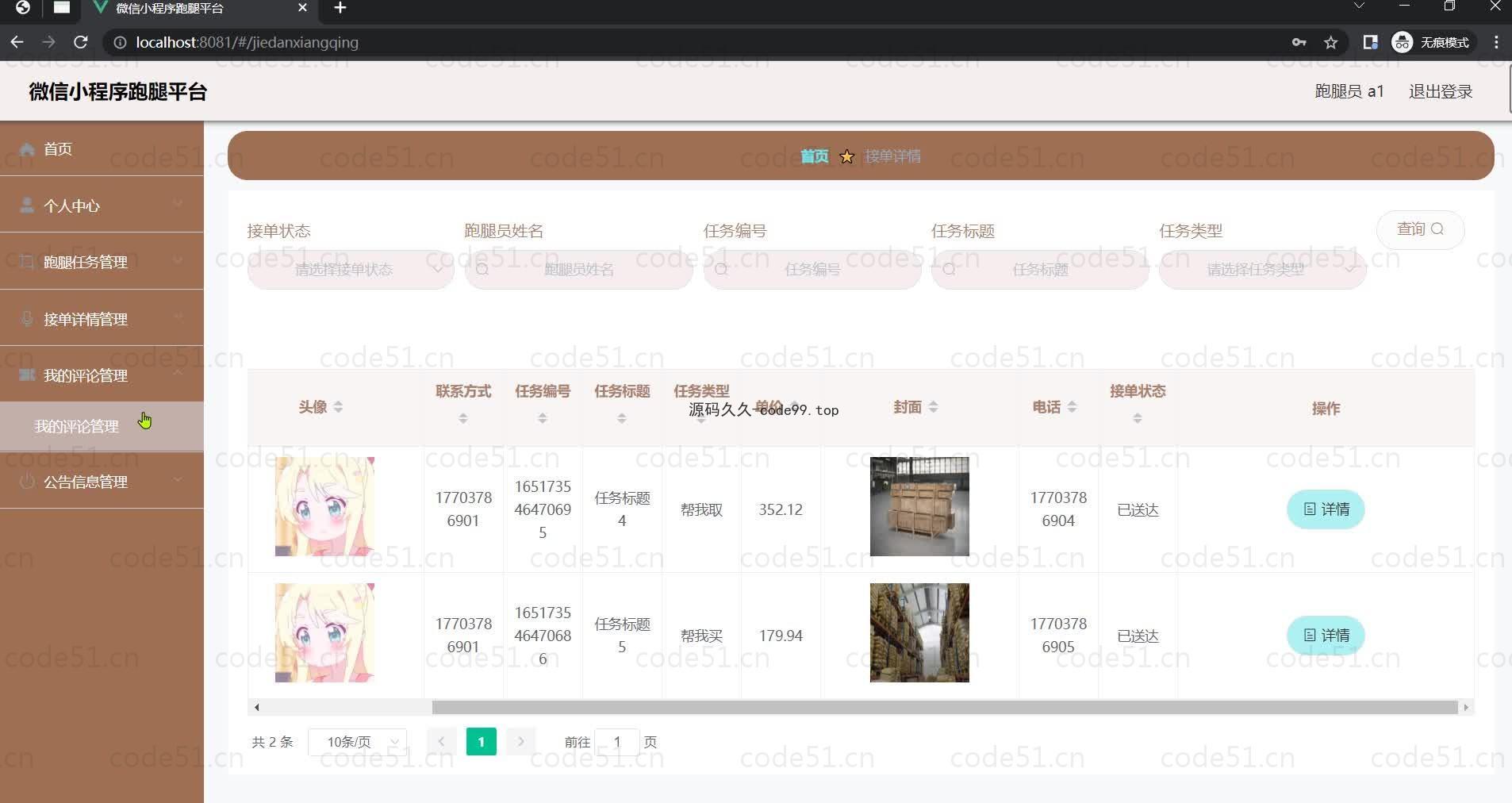
Task: Open 详情 for row 任务标题5
Action: click(1326, 636)
